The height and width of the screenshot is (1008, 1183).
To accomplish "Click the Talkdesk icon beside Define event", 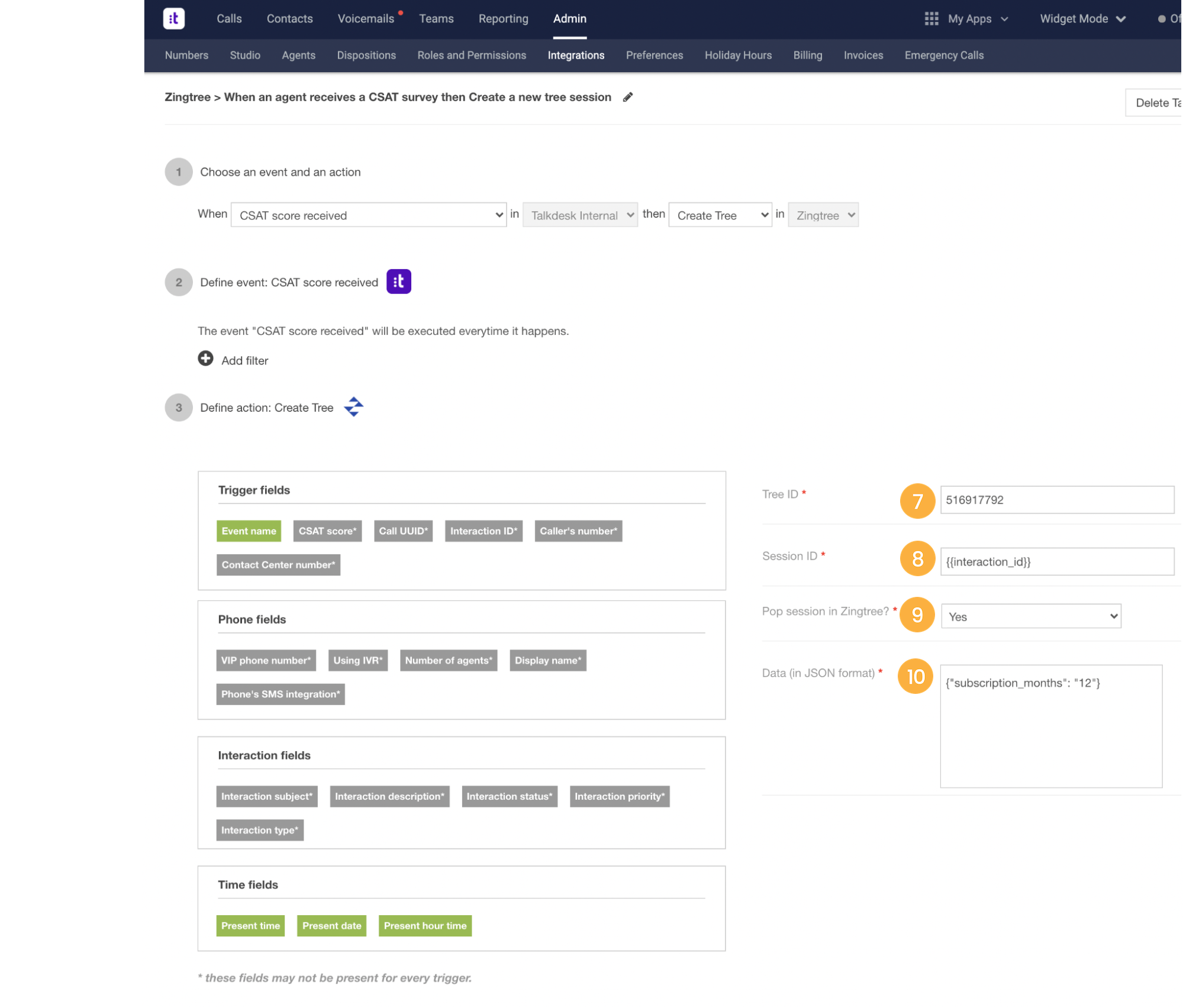I will click(399, 282).
